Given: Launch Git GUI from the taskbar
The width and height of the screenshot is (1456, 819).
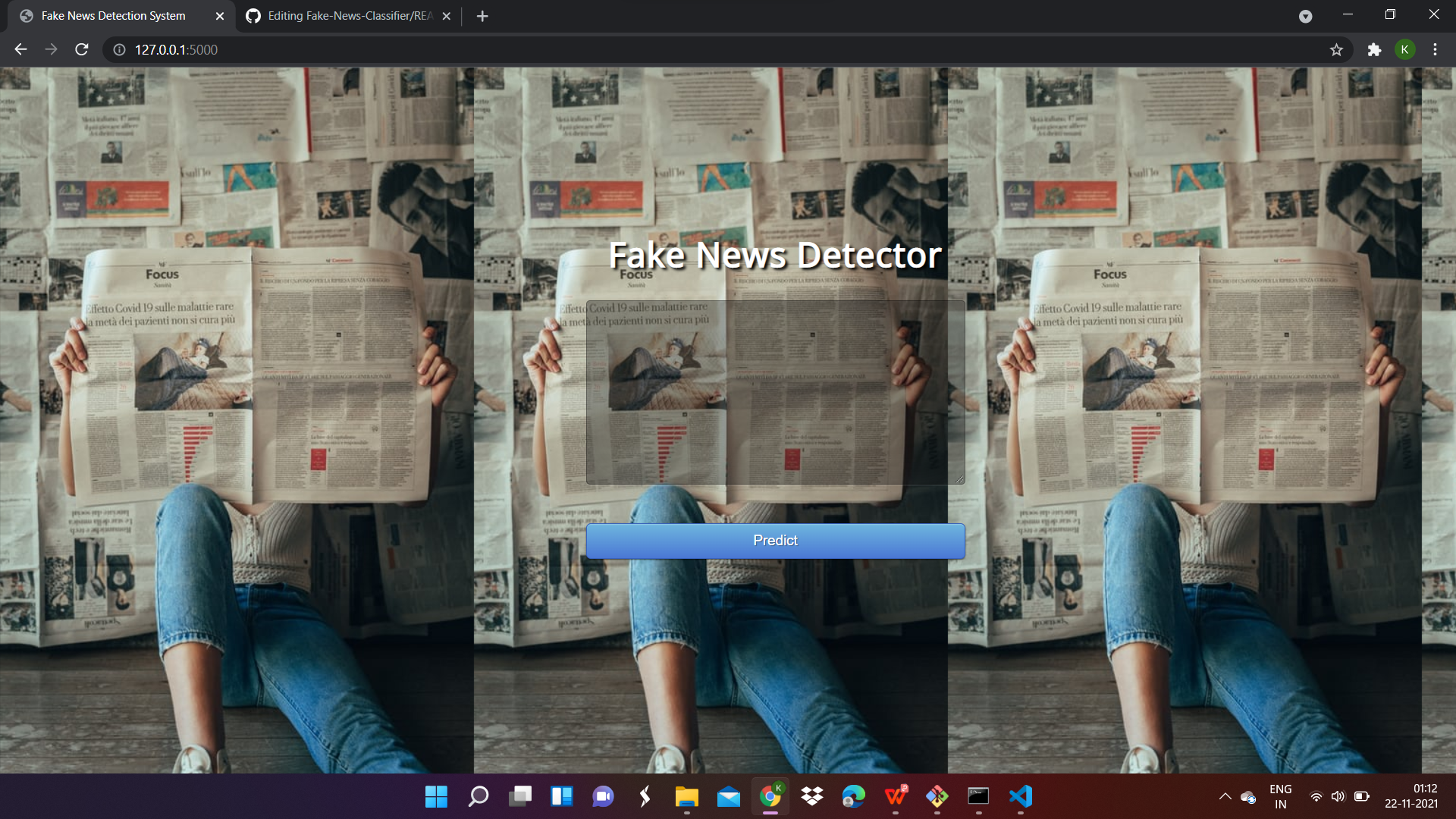Looking at the screenshot, I should [x=937, y=797].
